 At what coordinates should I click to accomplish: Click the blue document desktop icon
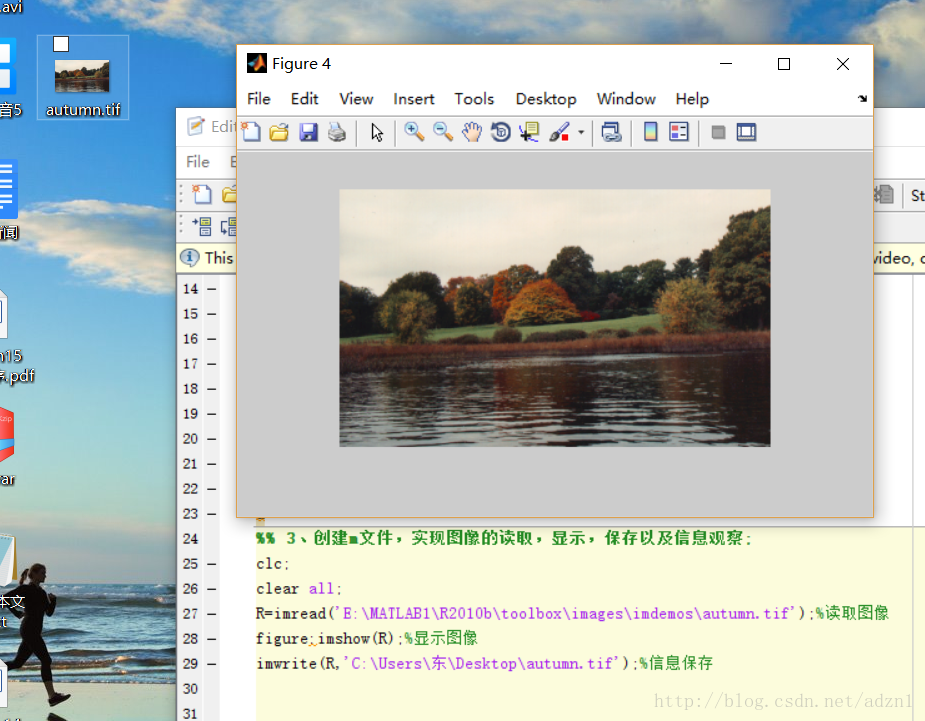click(x=8, y=189)
